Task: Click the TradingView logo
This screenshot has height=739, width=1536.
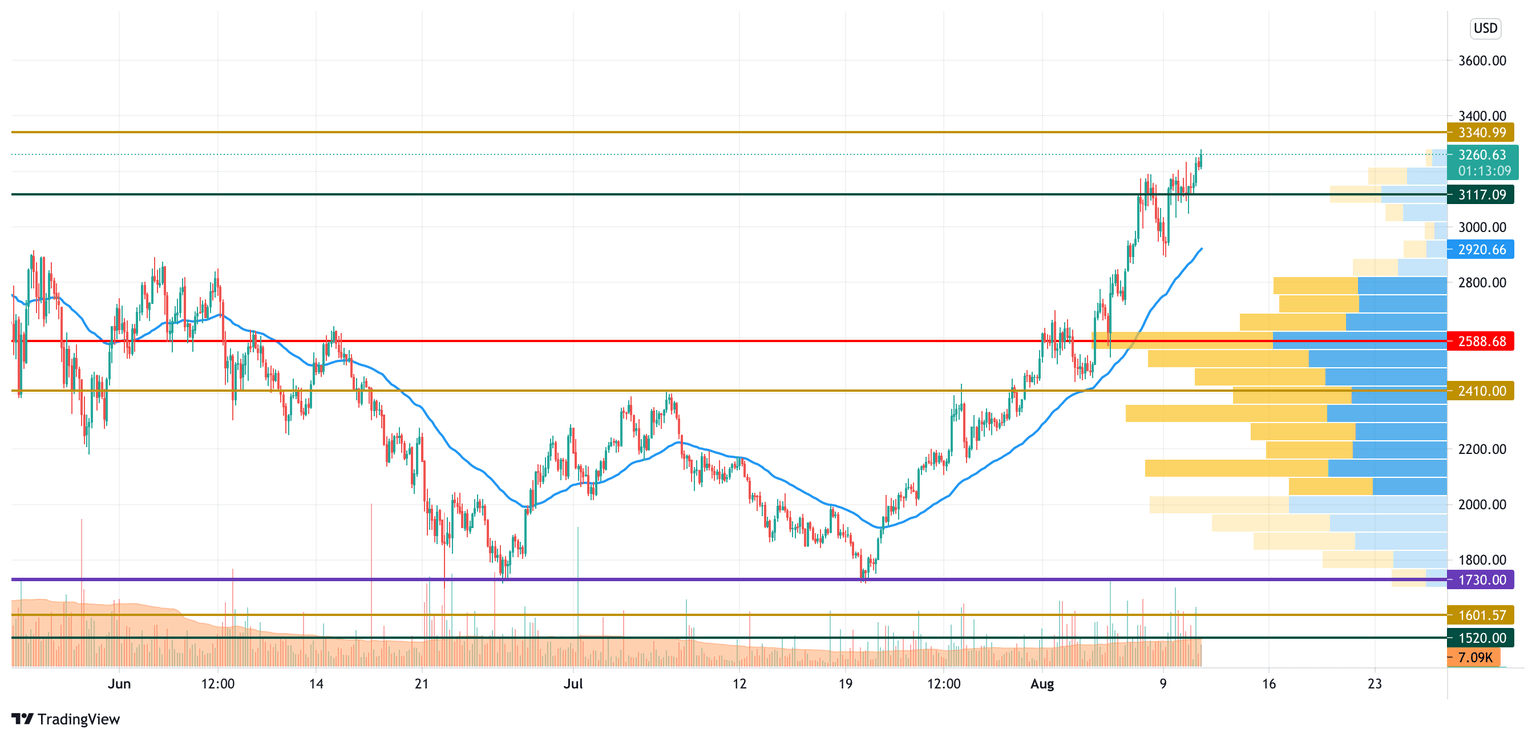Action: (x=65, y=719)
